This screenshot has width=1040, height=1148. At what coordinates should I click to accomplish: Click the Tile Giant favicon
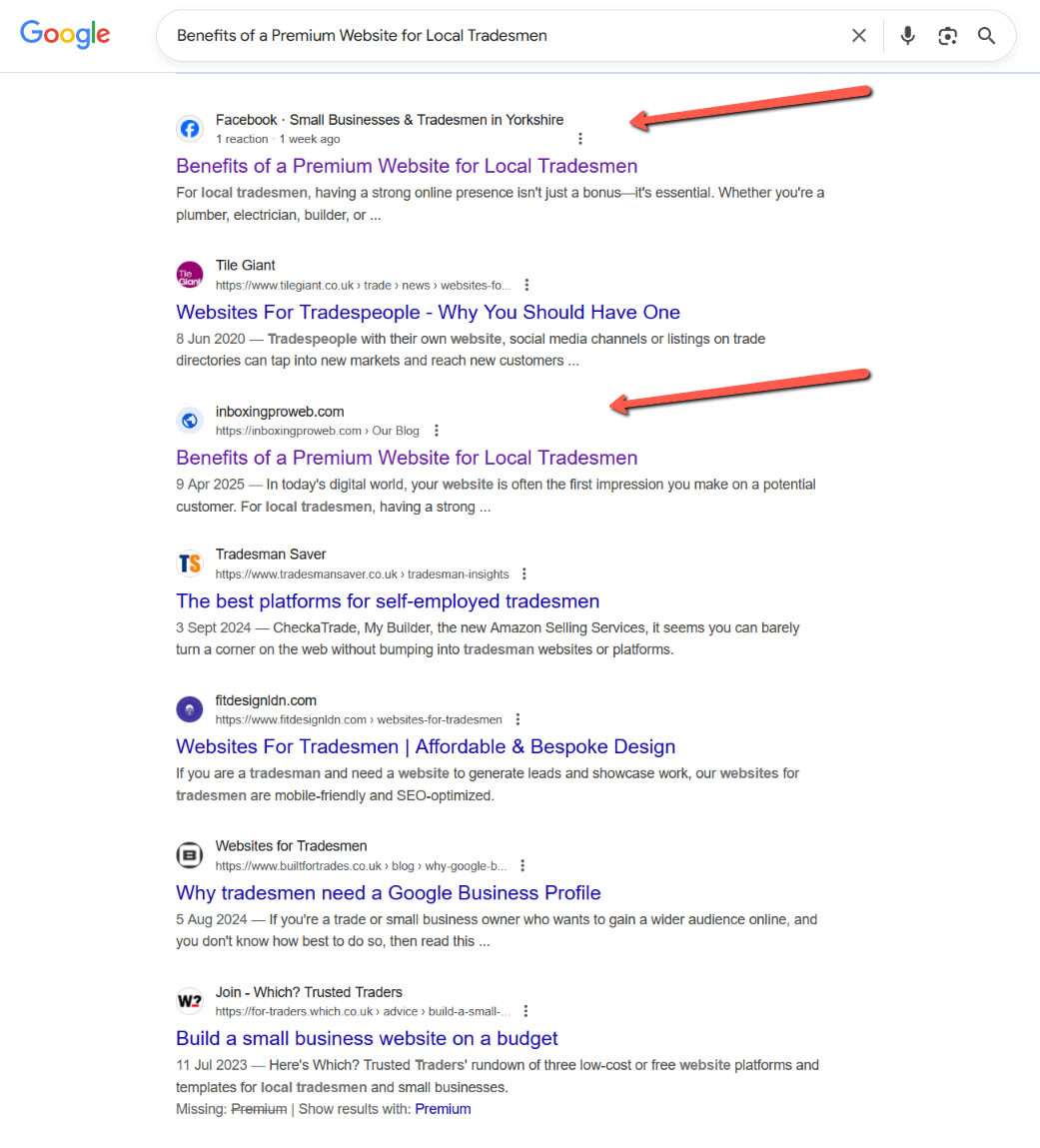point(190,275)
